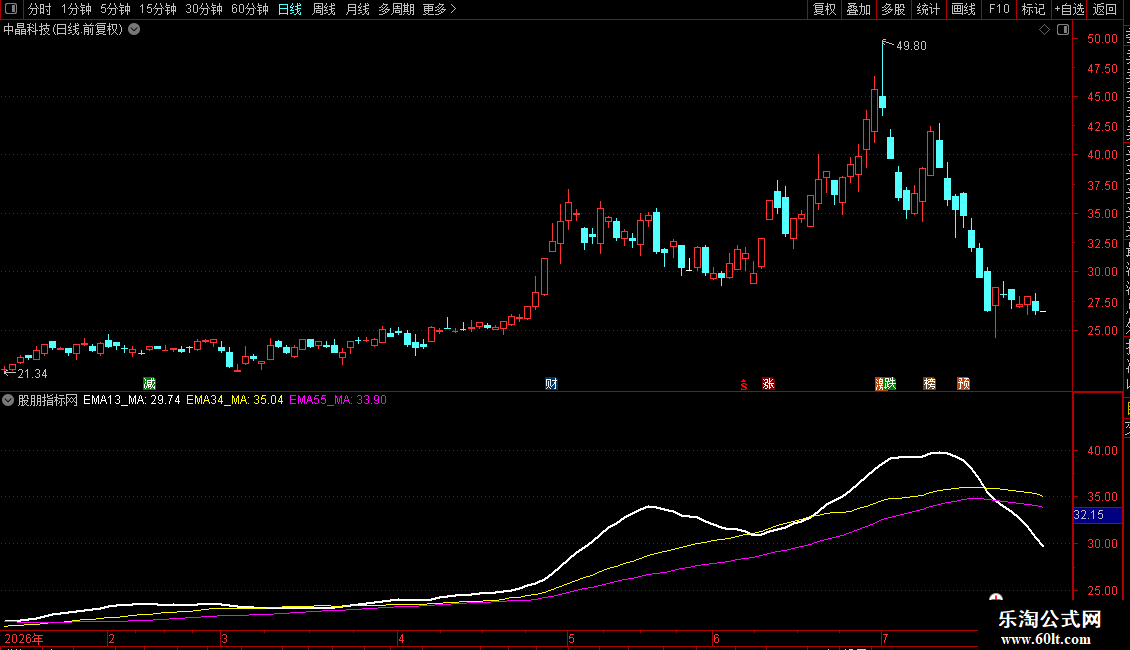The image size is (1130, 650).
Task: Click month 2 on the time axis
Action: pos(112,638)
